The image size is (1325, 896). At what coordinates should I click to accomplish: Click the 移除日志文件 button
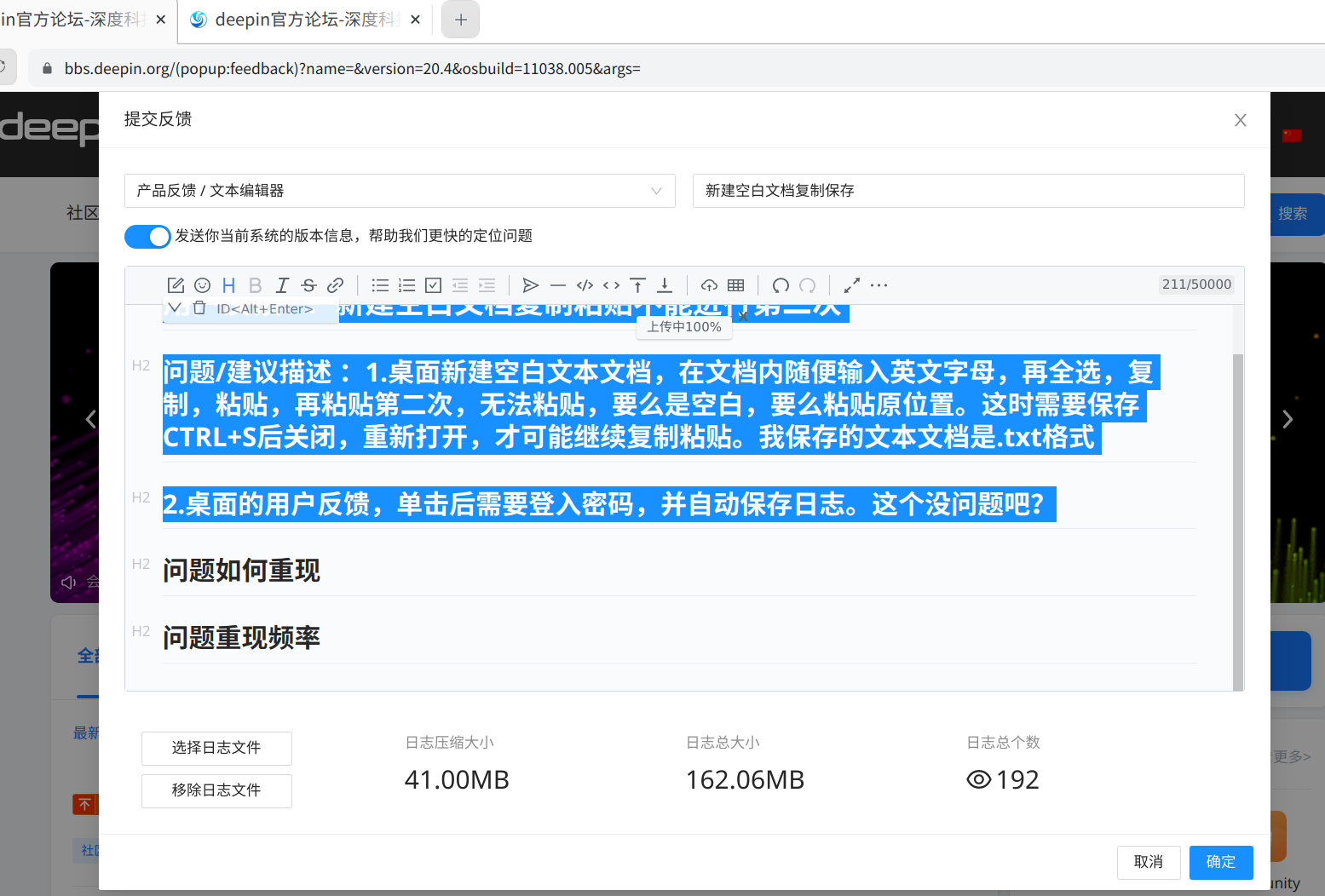pos(216,790)
